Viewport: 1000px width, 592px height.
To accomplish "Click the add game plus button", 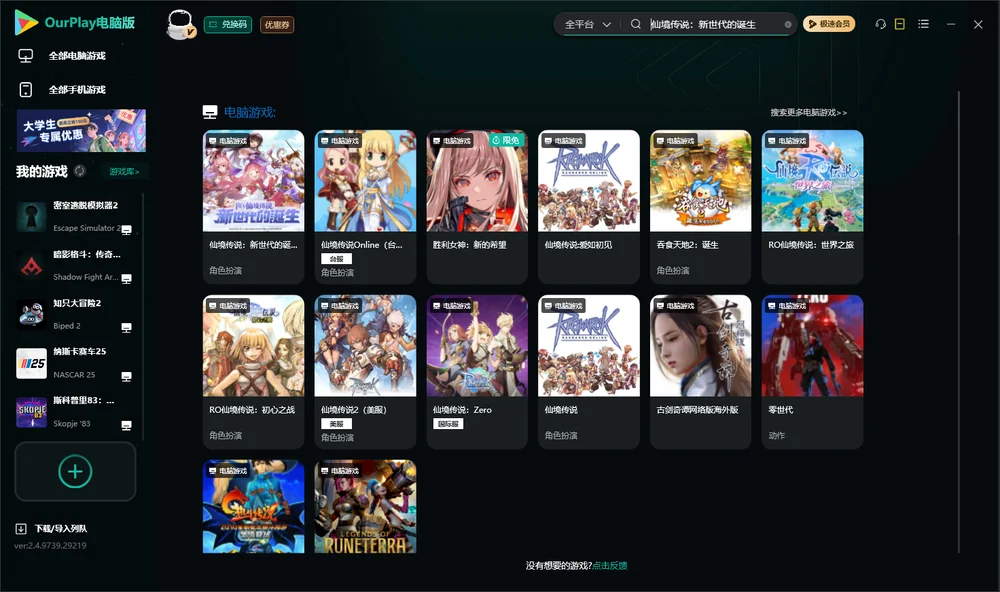I will tap(75, 471).
